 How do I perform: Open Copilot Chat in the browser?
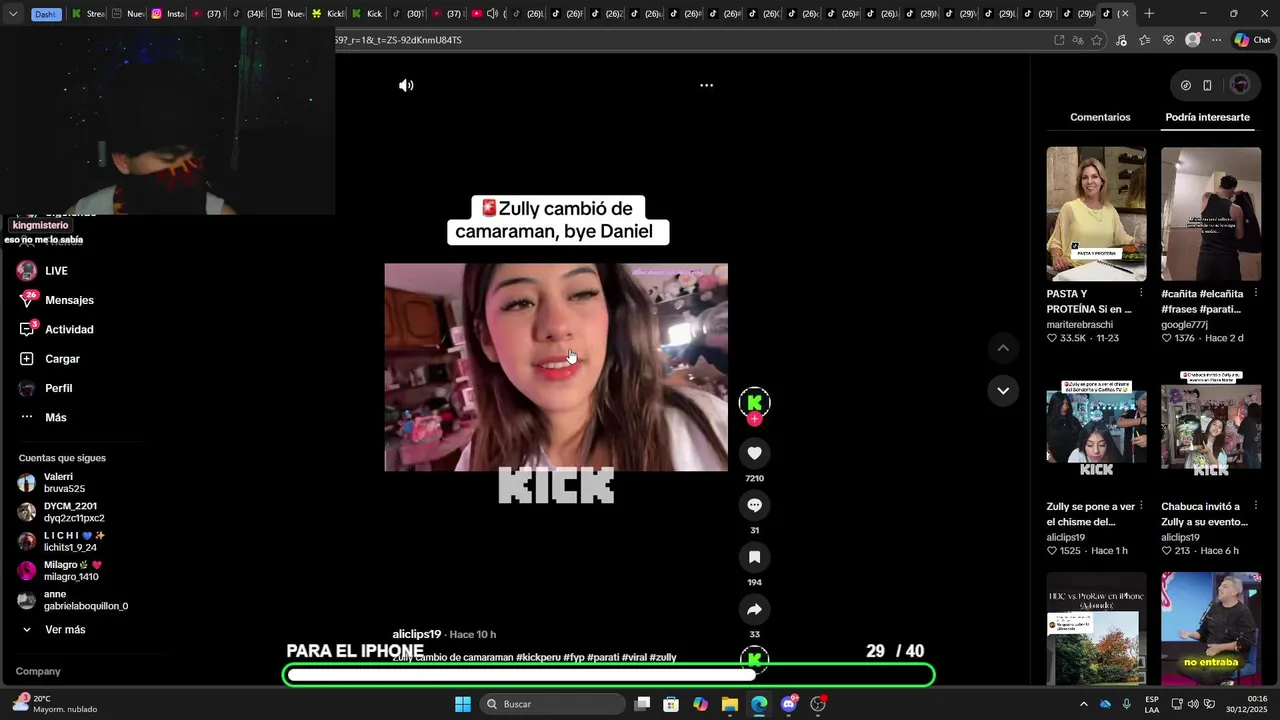(x=1252, y=40)
